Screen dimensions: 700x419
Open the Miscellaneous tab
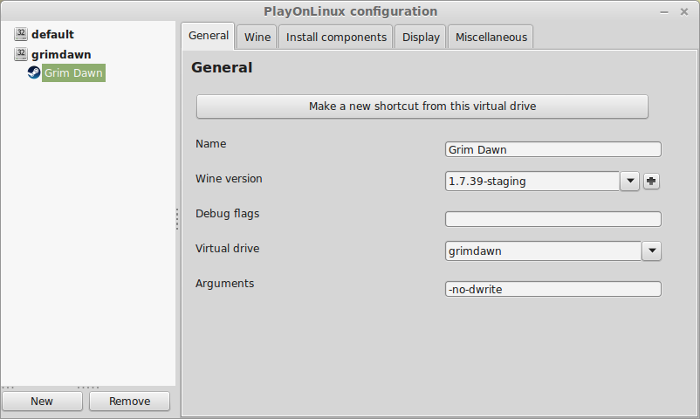491,37
